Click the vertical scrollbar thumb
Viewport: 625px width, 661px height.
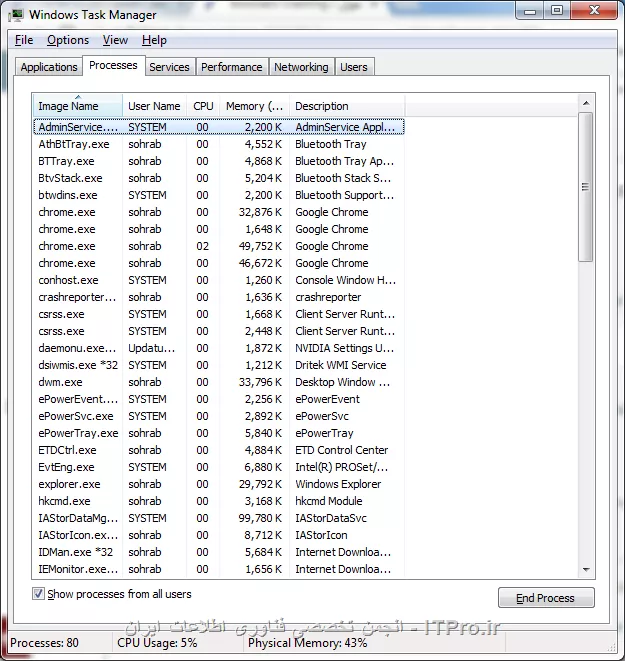586,187
